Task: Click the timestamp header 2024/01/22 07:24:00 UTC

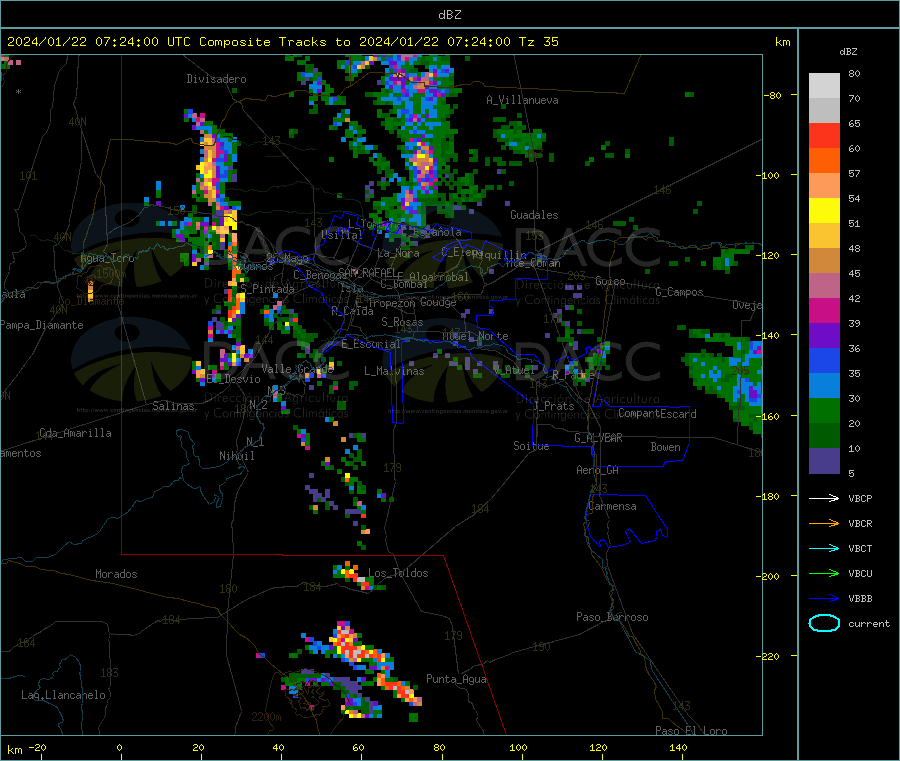Action: click(99, 42)
